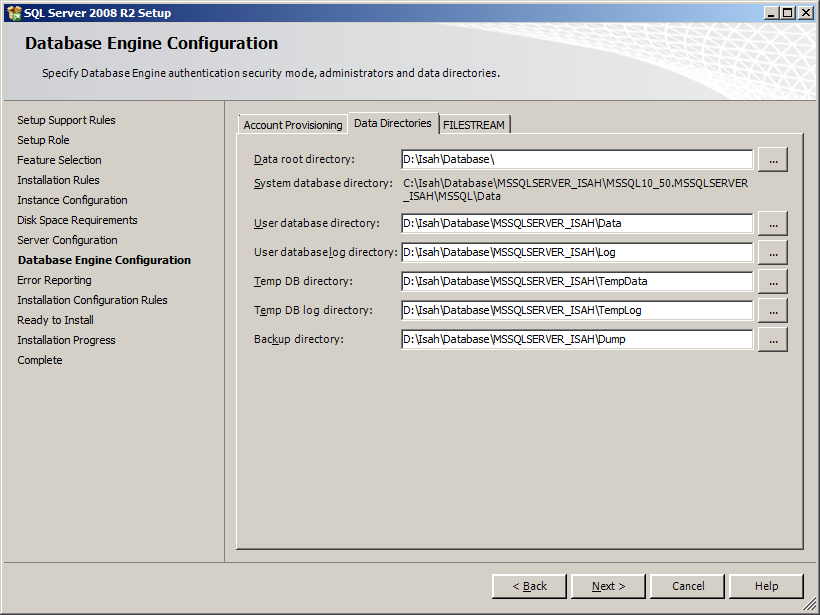
Task: Browse for the Temp DB log directory
Action: (772, 310)
